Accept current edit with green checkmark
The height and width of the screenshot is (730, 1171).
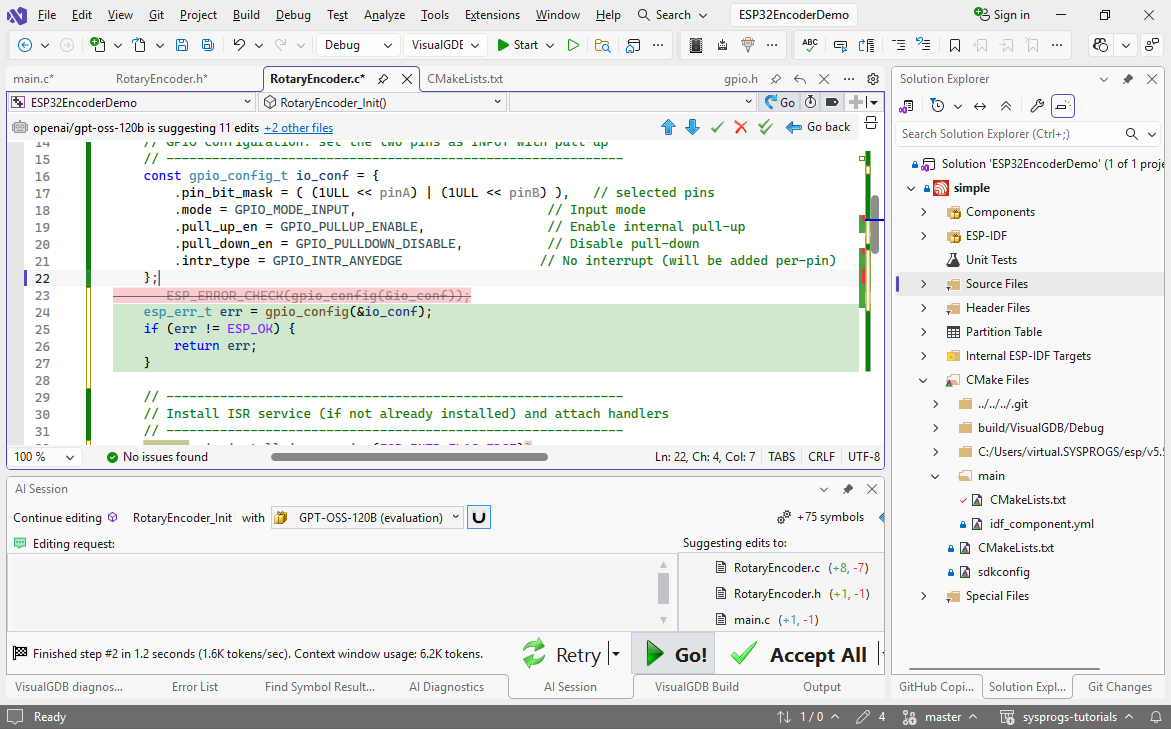click(x=717, y=127)
